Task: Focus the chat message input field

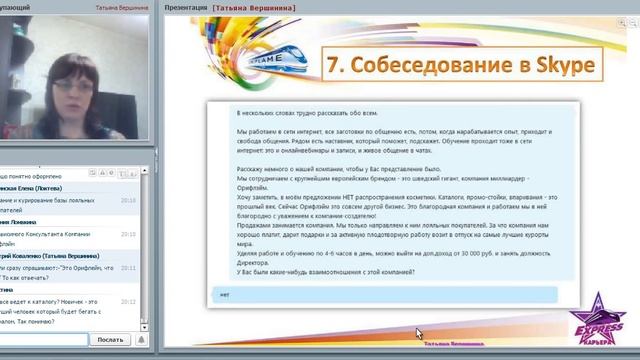Action: coord(43,340)
